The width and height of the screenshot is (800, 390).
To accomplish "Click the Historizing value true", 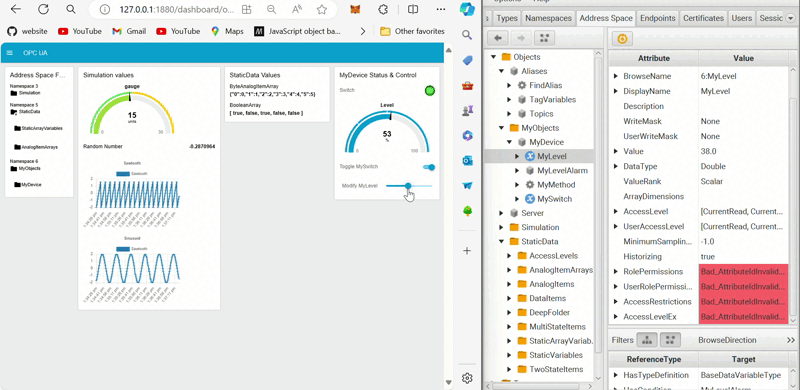I will click(x=743, y=257).
